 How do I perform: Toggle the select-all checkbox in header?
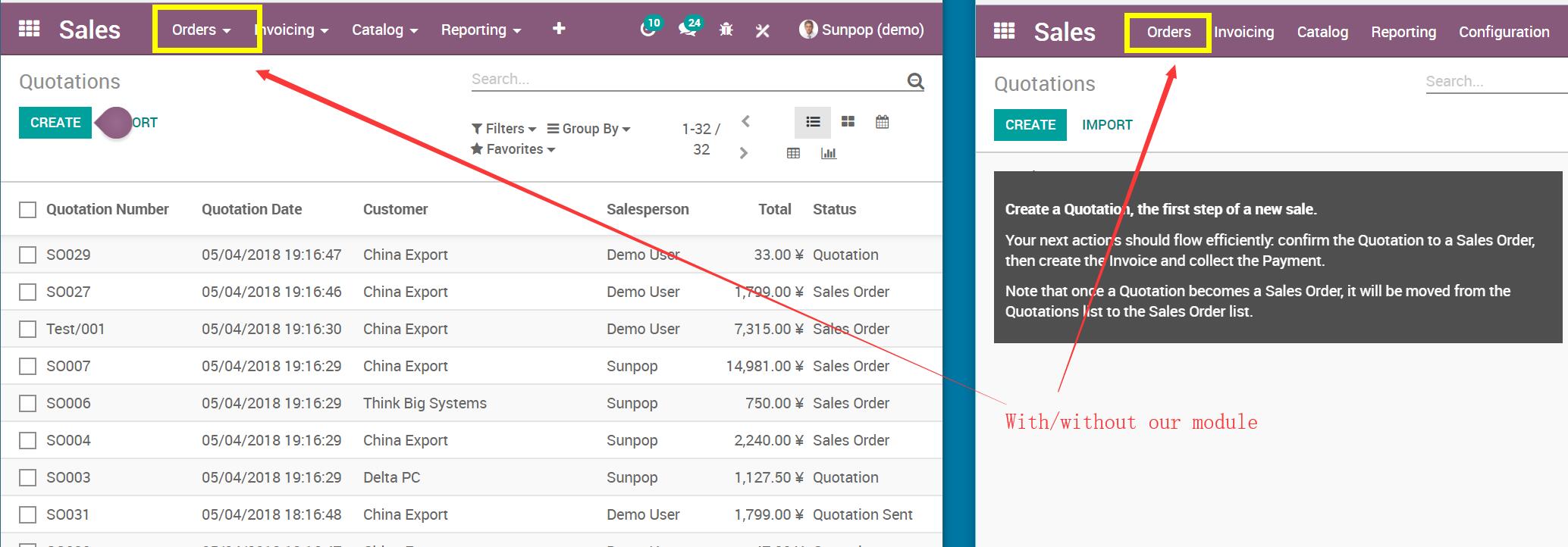coord(28,210)
